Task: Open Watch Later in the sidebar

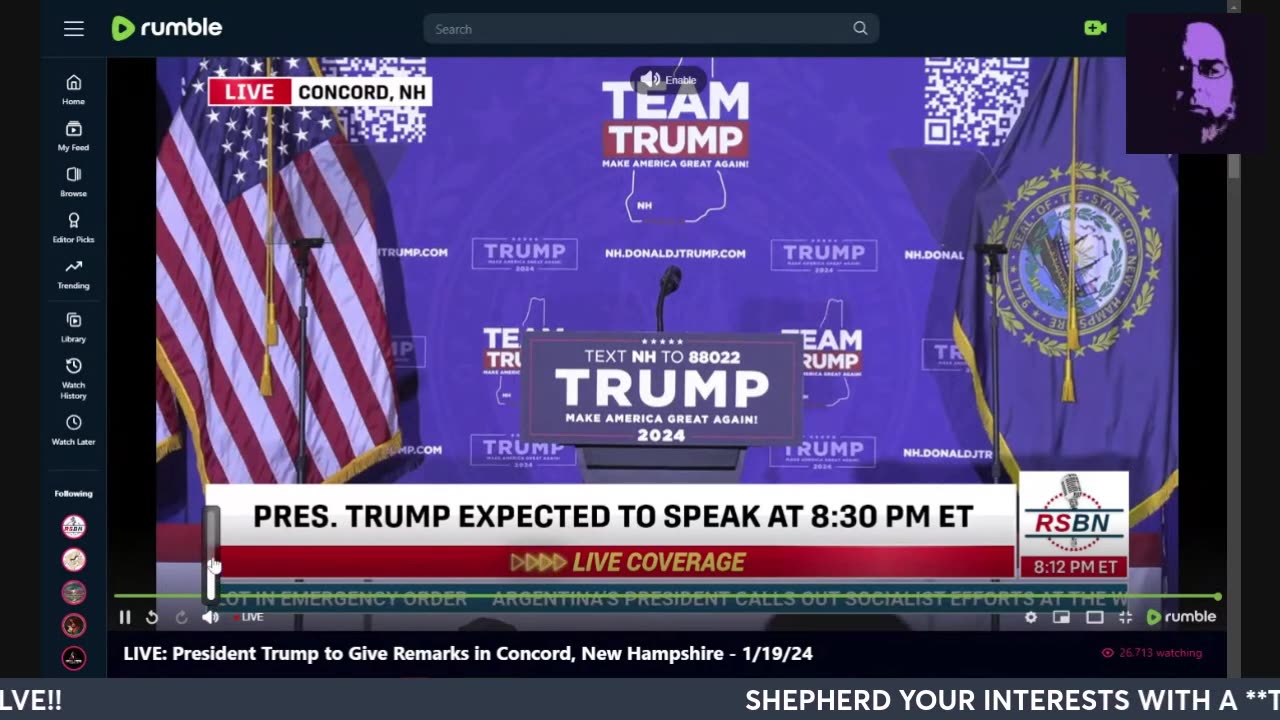Action: [73, 429]
